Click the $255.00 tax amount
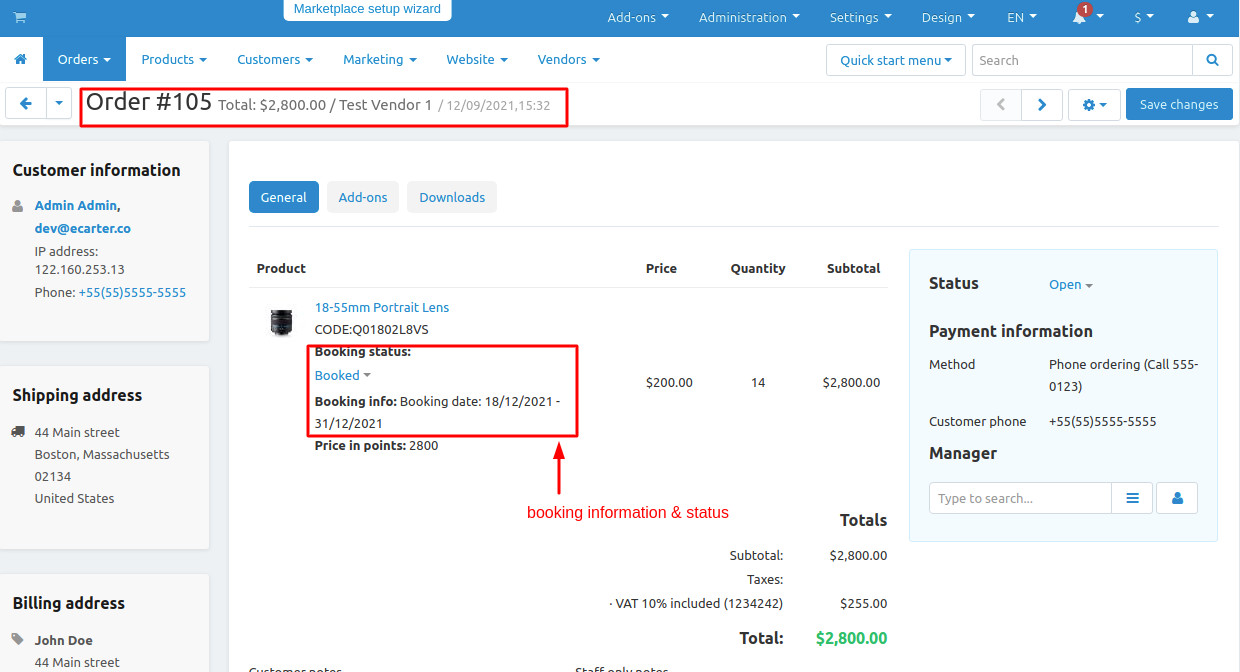Image resolution: width=1240 pixels, height=672 pixels. point(864,604)
